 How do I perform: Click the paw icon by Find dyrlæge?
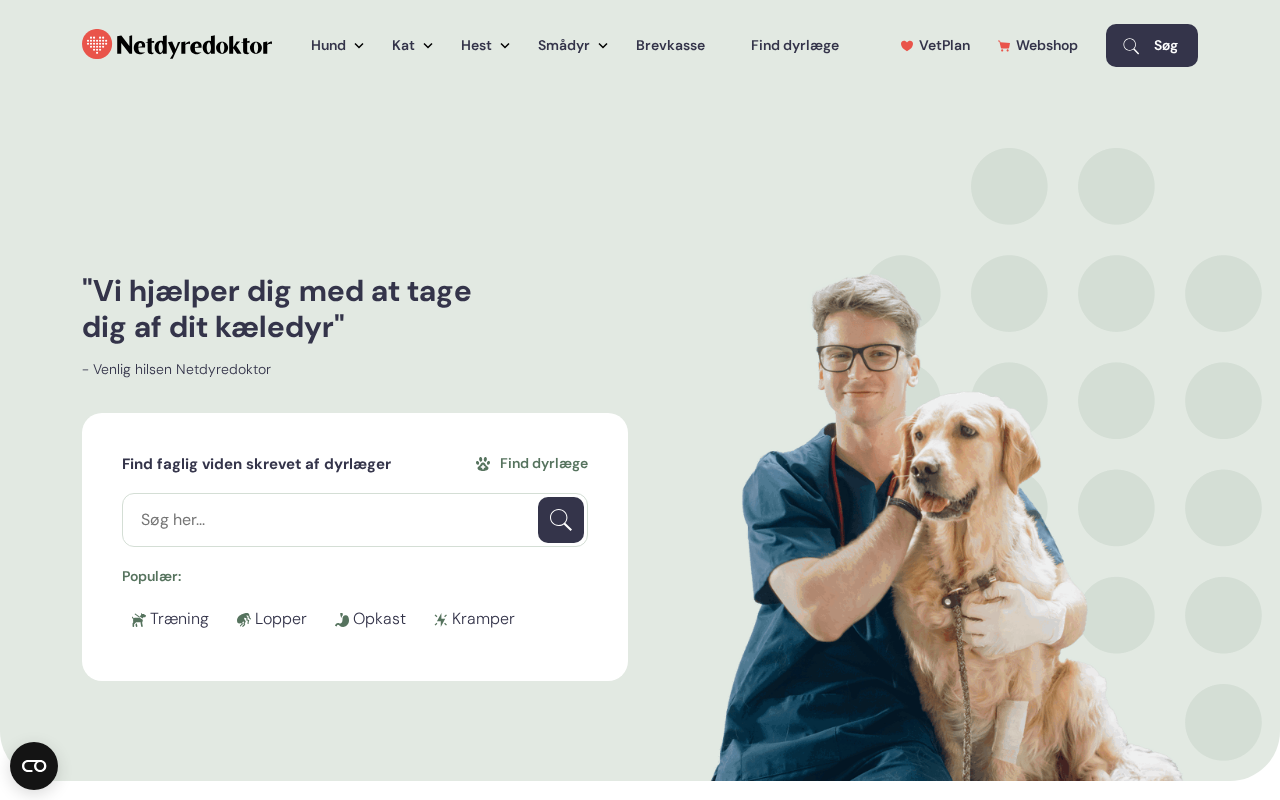tap(483, 464)
